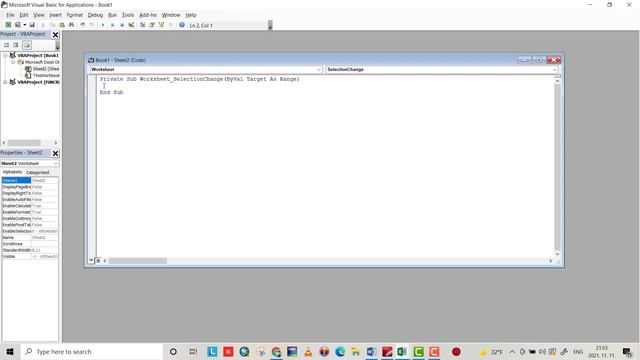Image resolution: width=640 pixels, height=360 pixels.
Task: Open the Sheet2 Worksheet object dropdown in Properties
Action: (56, 163)
